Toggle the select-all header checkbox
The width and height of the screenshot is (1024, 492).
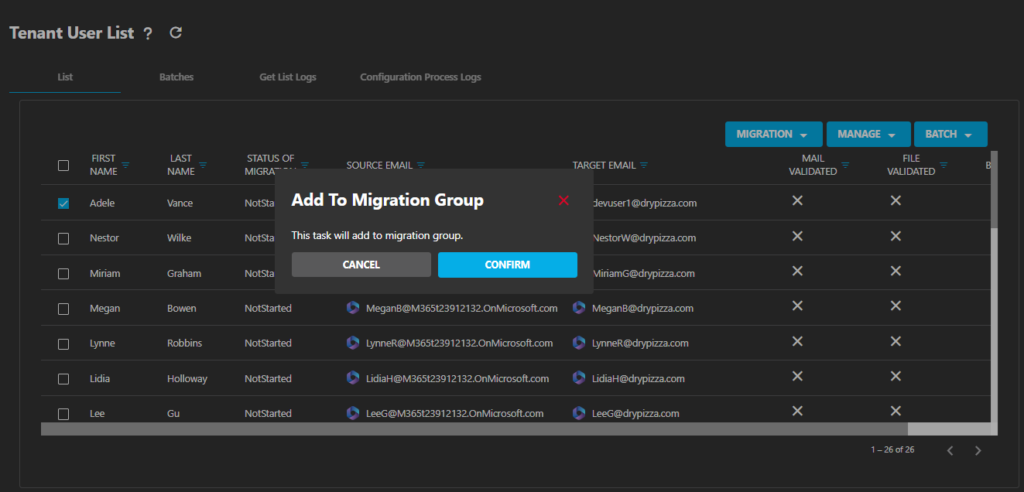[63, 165]
